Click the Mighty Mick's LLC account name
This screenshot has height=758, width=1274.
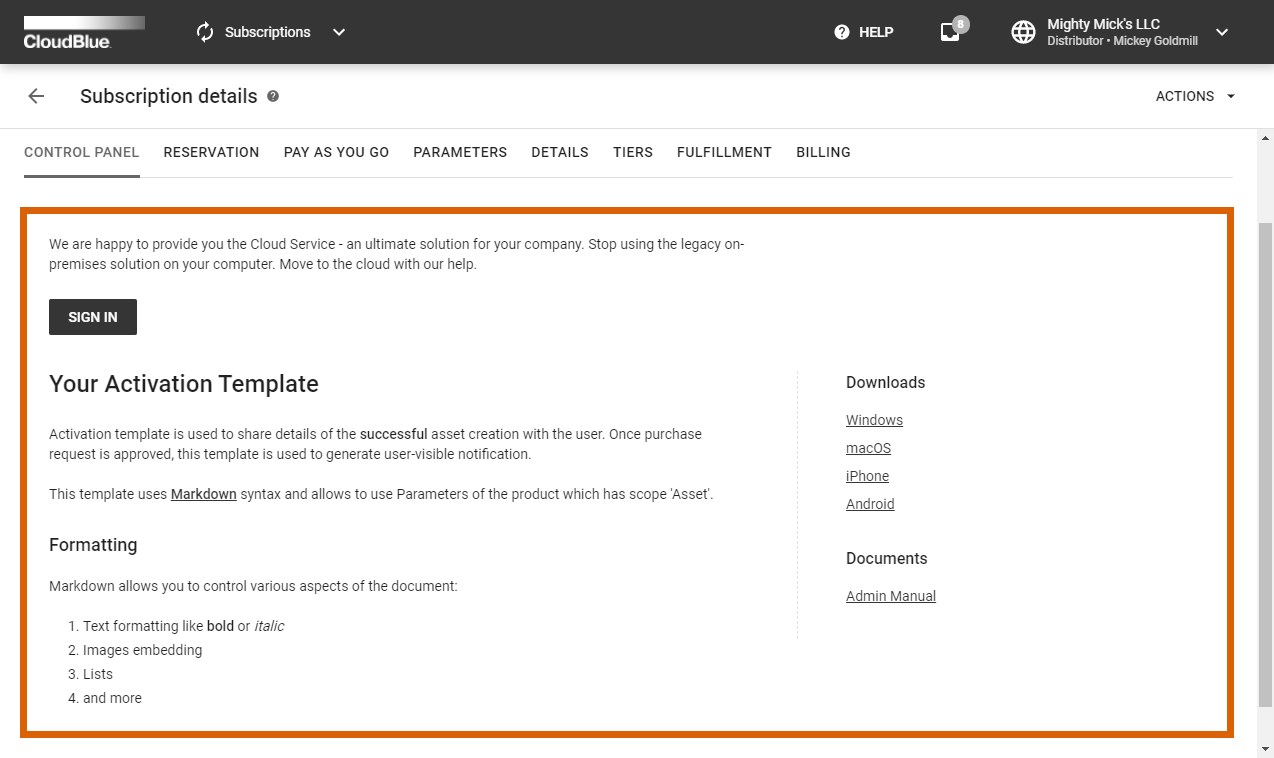tap(1103, 24)
